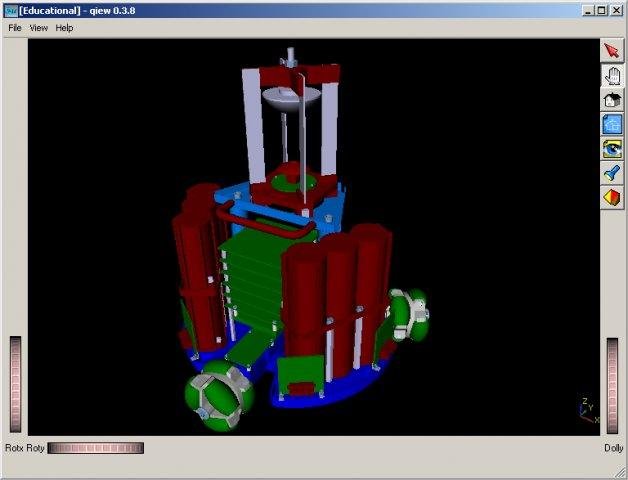Viewport: 628px width, 480px height.
Task: Click the blue flashlight seek icon
Action: tap(612, 173)
